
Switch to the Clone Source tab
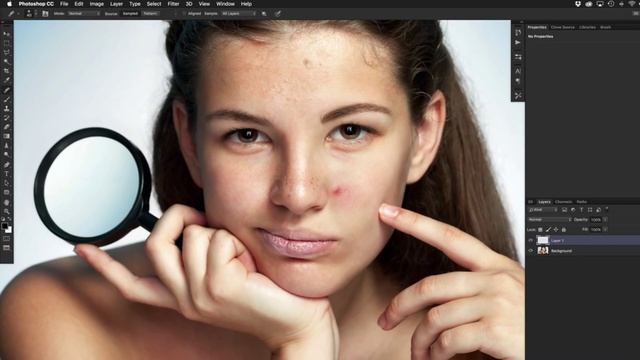562,27
